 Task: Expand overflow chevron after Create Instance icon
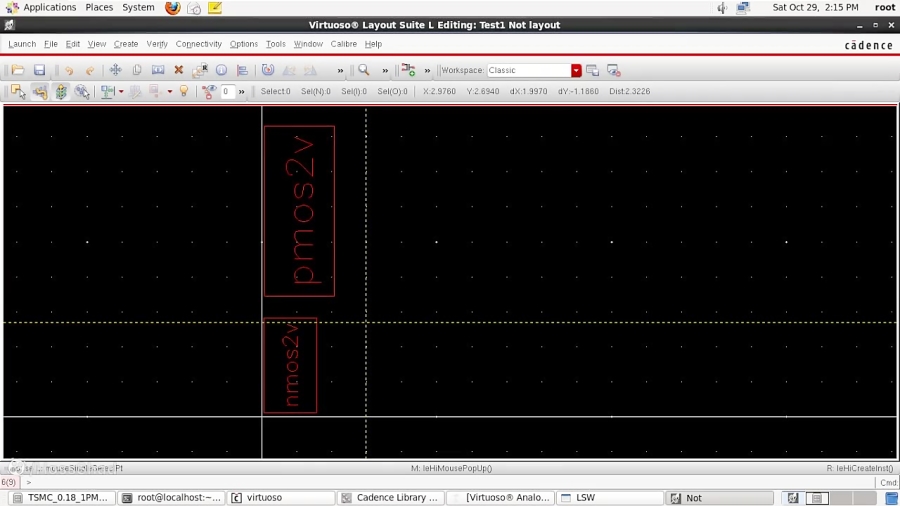coord(427,71)
